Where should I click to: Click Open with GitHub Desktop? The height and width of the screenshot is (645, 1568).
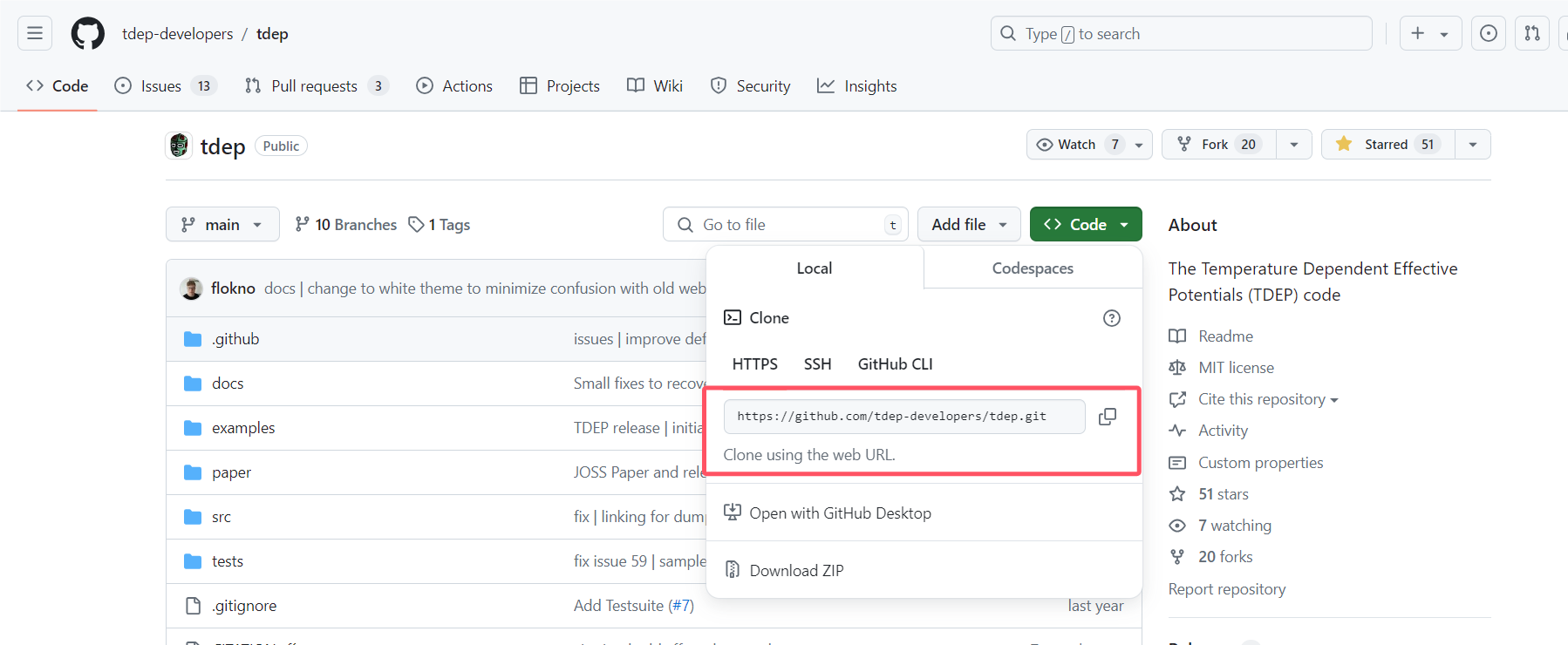point(840,513)
